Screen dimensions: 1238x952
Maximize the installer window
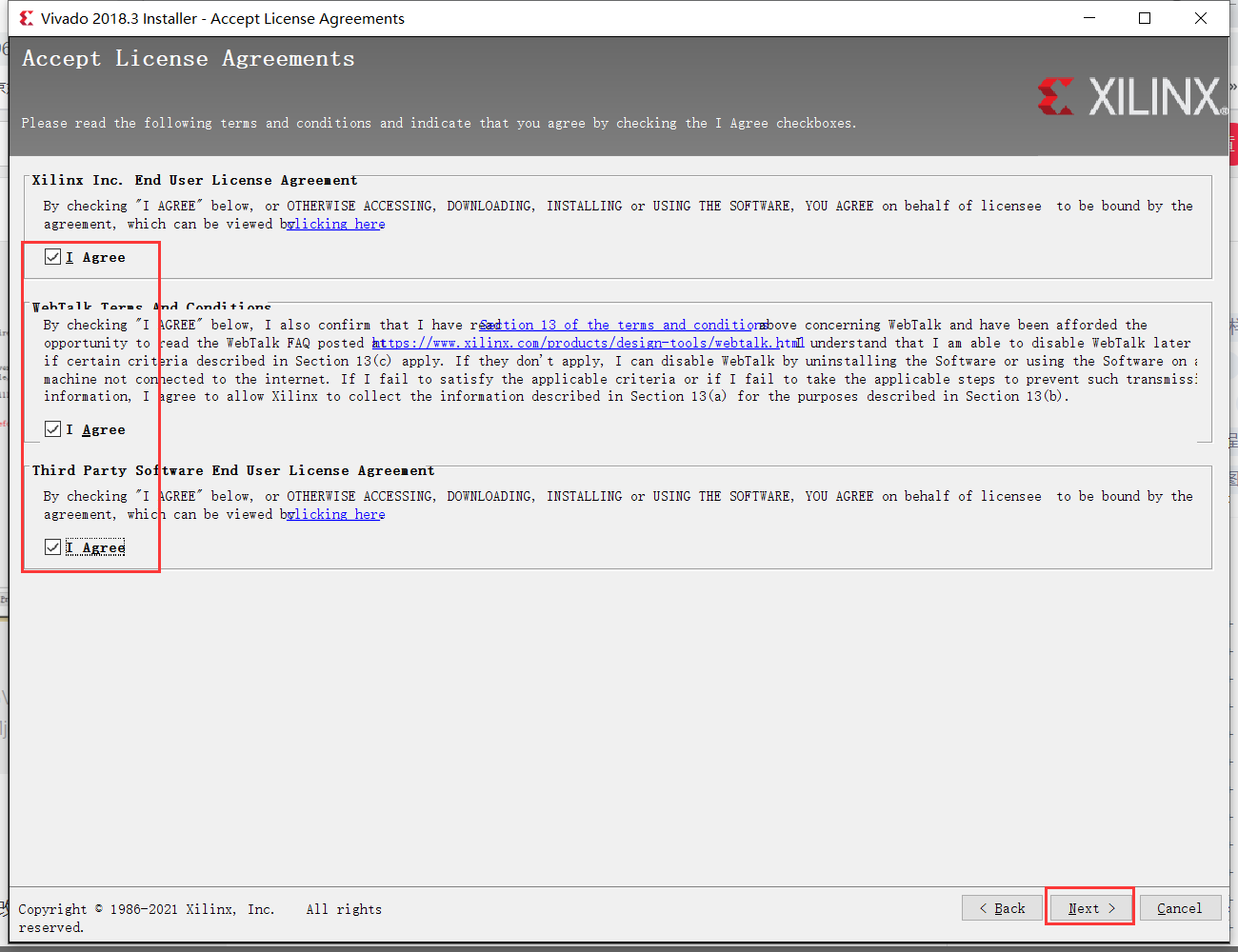click(1145, 18)
